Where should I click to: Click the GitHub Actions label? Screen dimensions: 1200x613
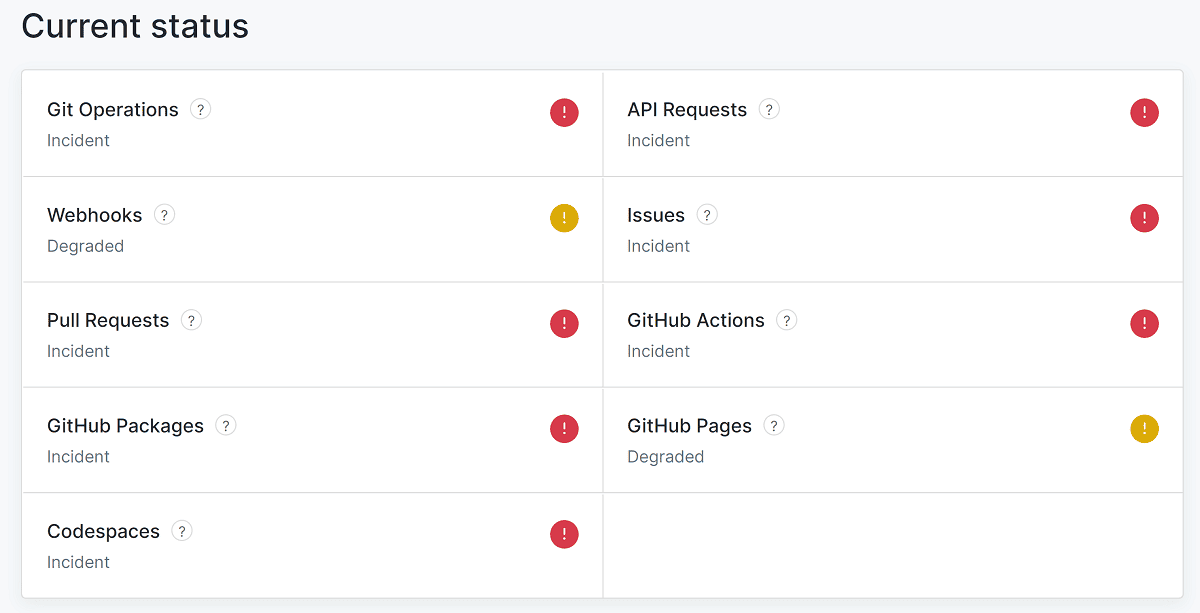pyautogui.click(x=696, y=320)
